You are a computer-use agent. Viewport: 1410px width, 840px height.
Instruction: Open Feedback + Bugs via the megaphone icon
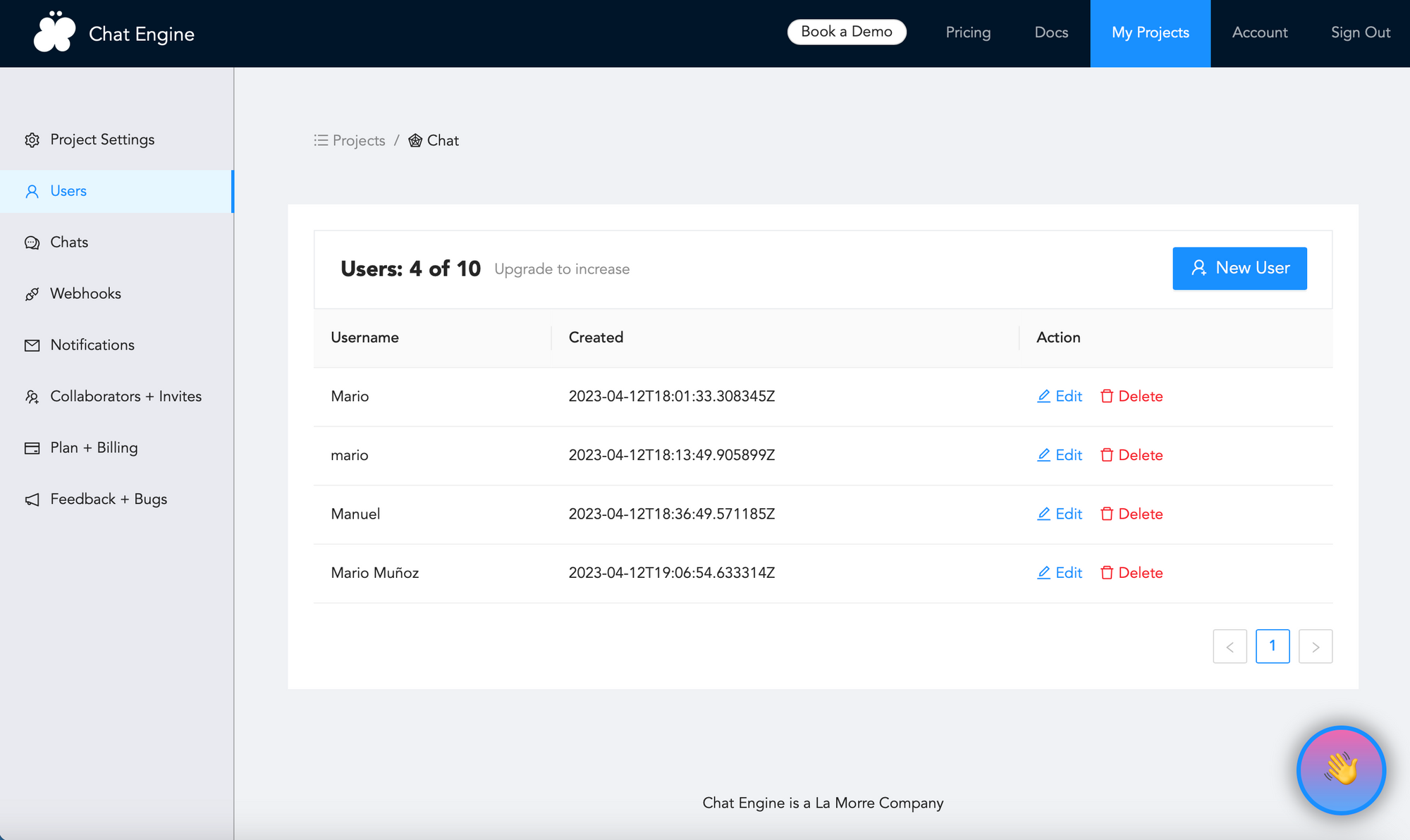(x=32, y=499)
